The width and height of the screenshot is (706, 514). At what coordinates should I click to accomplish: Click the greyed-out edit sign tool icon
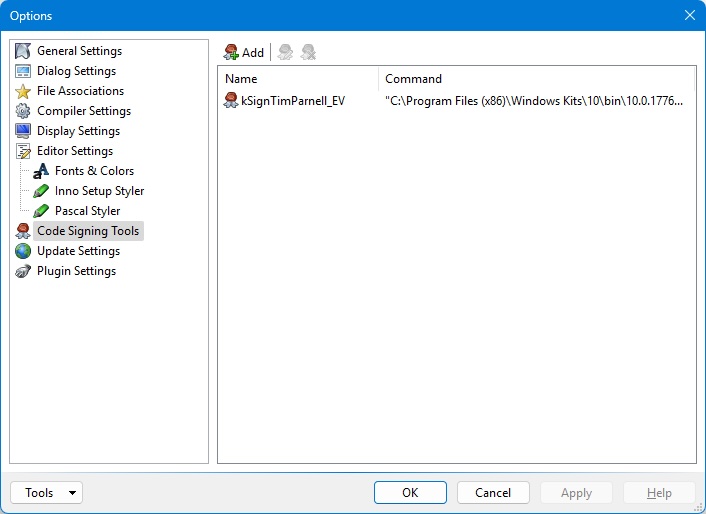click(x=286, y=52)
